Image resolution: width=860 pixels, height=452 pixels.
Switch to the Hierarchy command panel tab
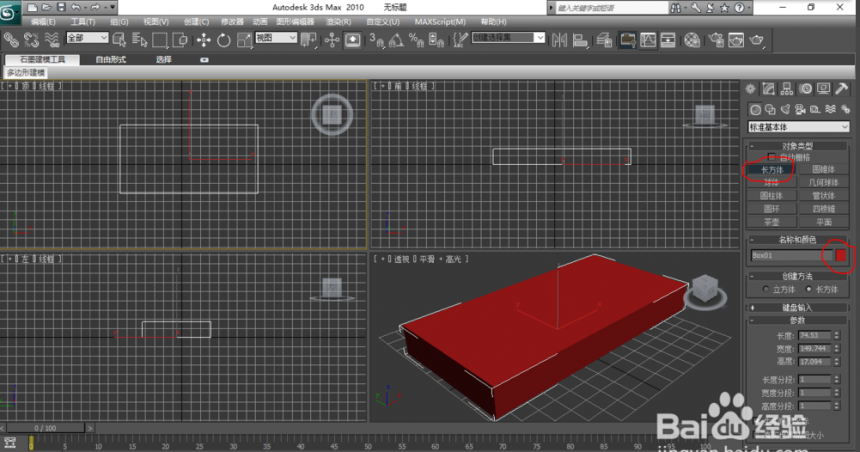point(787,89)
